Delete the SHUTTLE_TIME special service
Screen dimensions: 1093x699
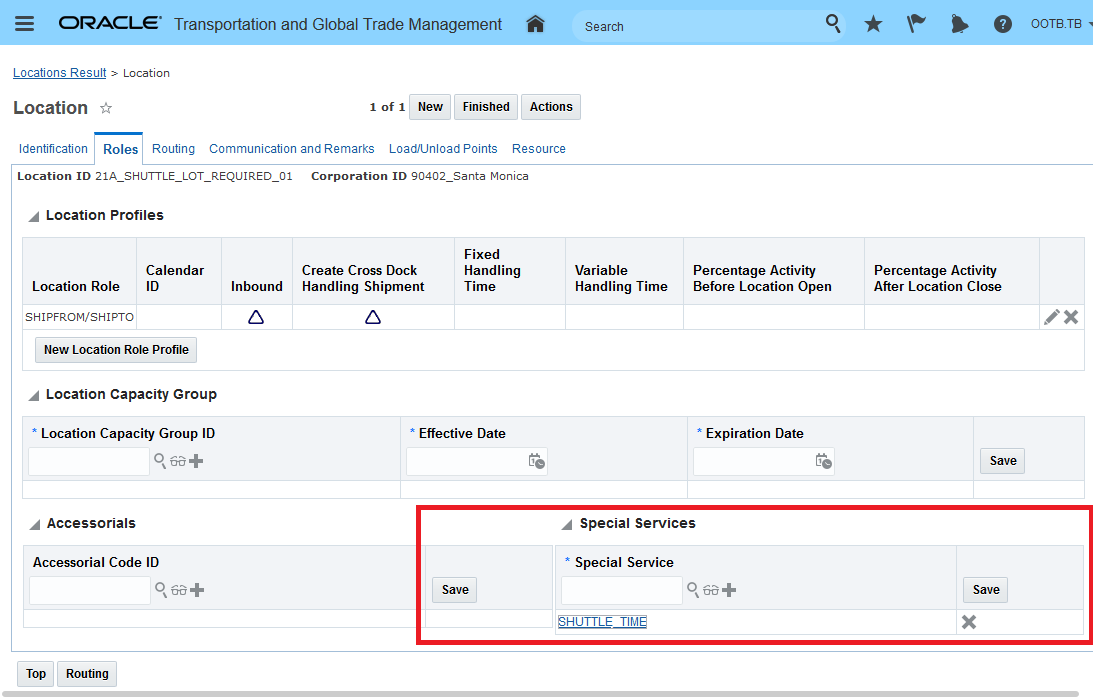coord(968,622)
